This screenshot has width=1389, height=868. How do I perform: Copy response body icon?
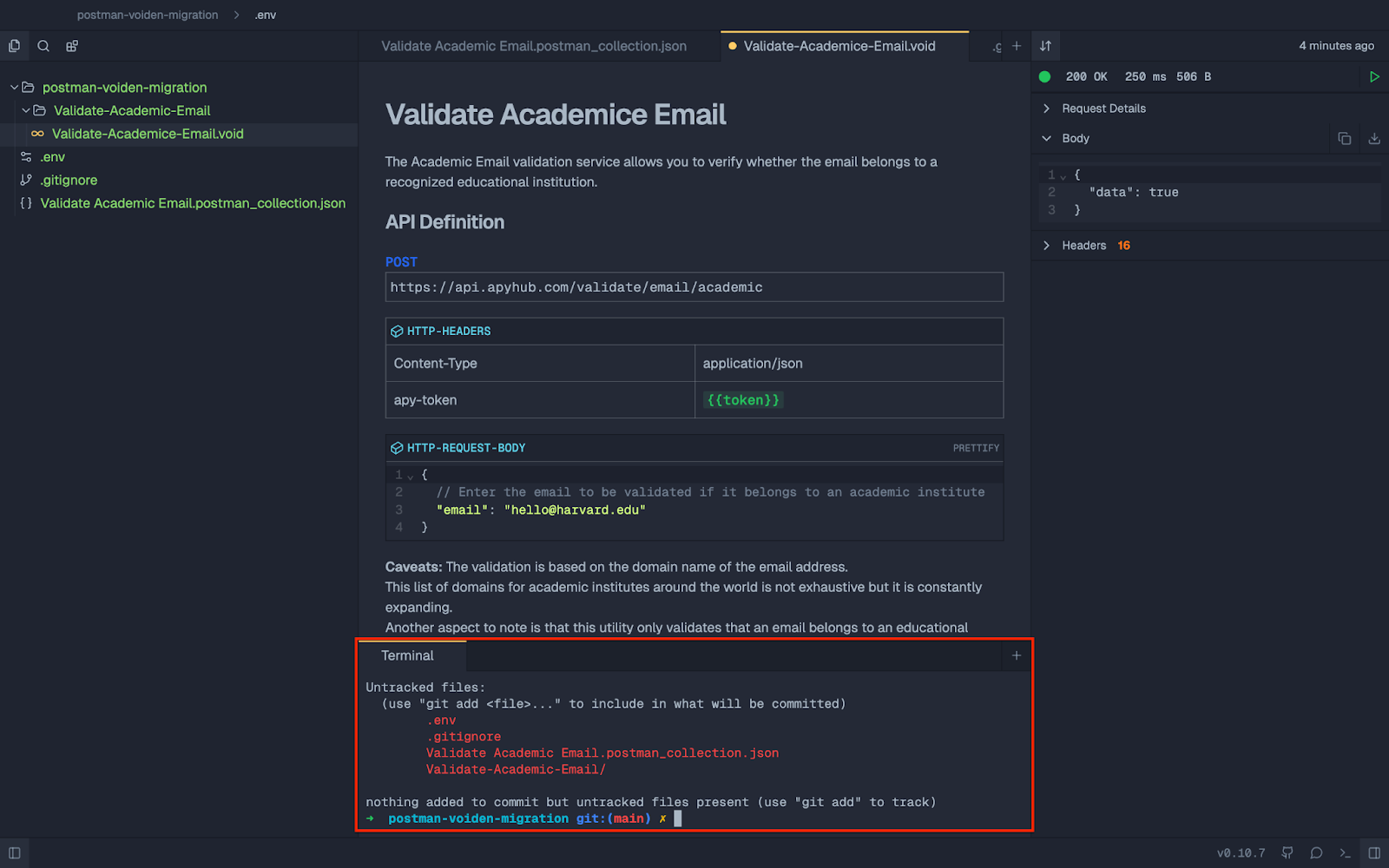click(x=1345, y=138)
